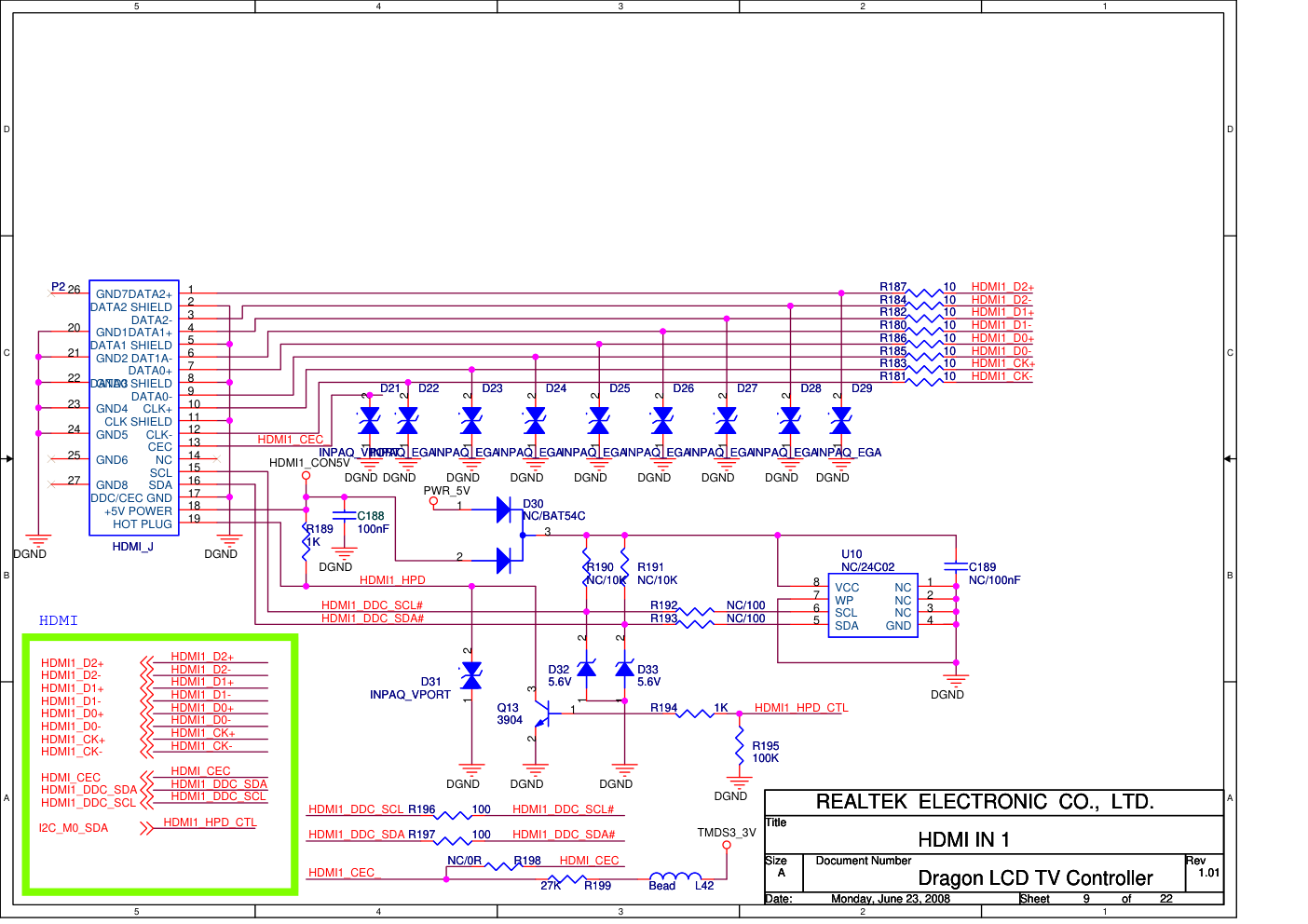Click 'HDMI1_CK-' net label beside R181

tap(1001, 376)
